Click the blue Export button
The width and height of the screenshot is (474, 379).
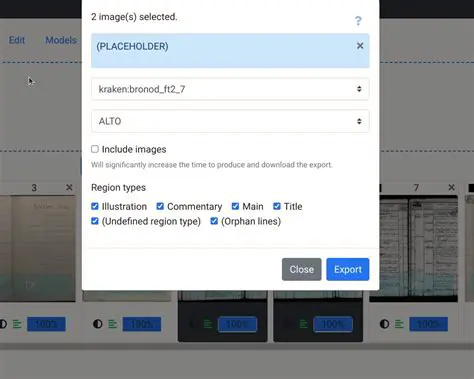coord(348,269)
